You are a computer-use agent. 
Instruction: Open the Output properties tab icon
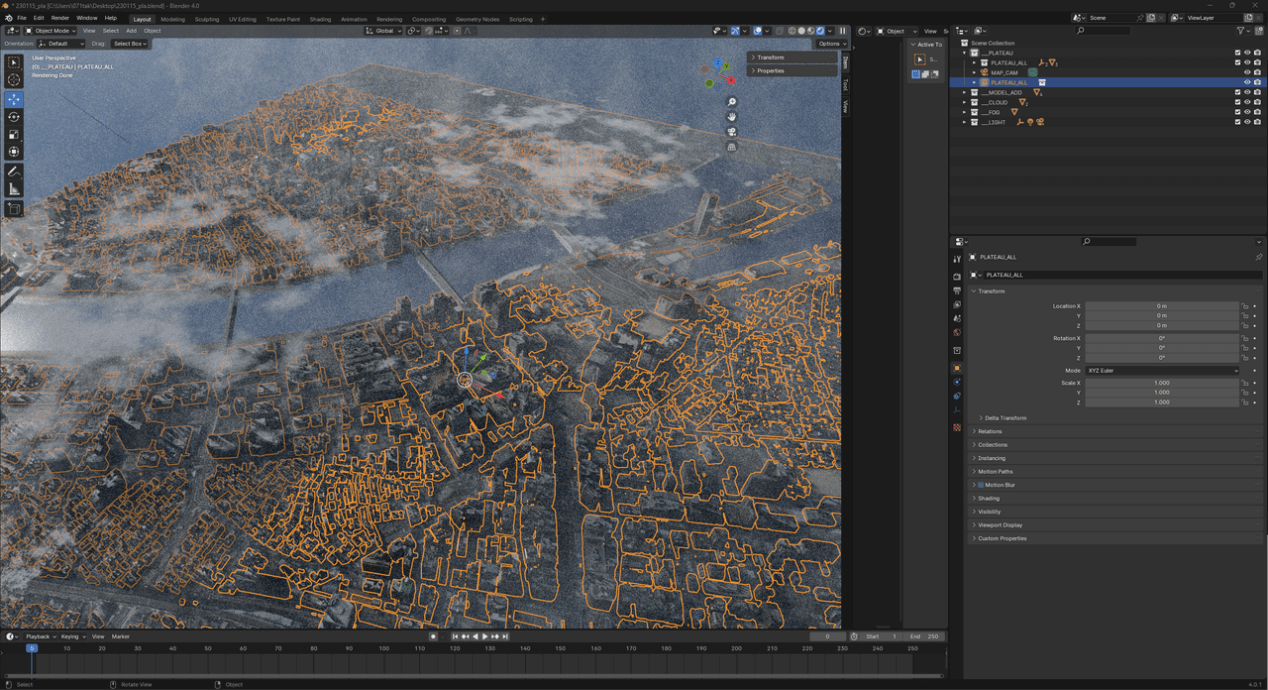coord(957,291)
